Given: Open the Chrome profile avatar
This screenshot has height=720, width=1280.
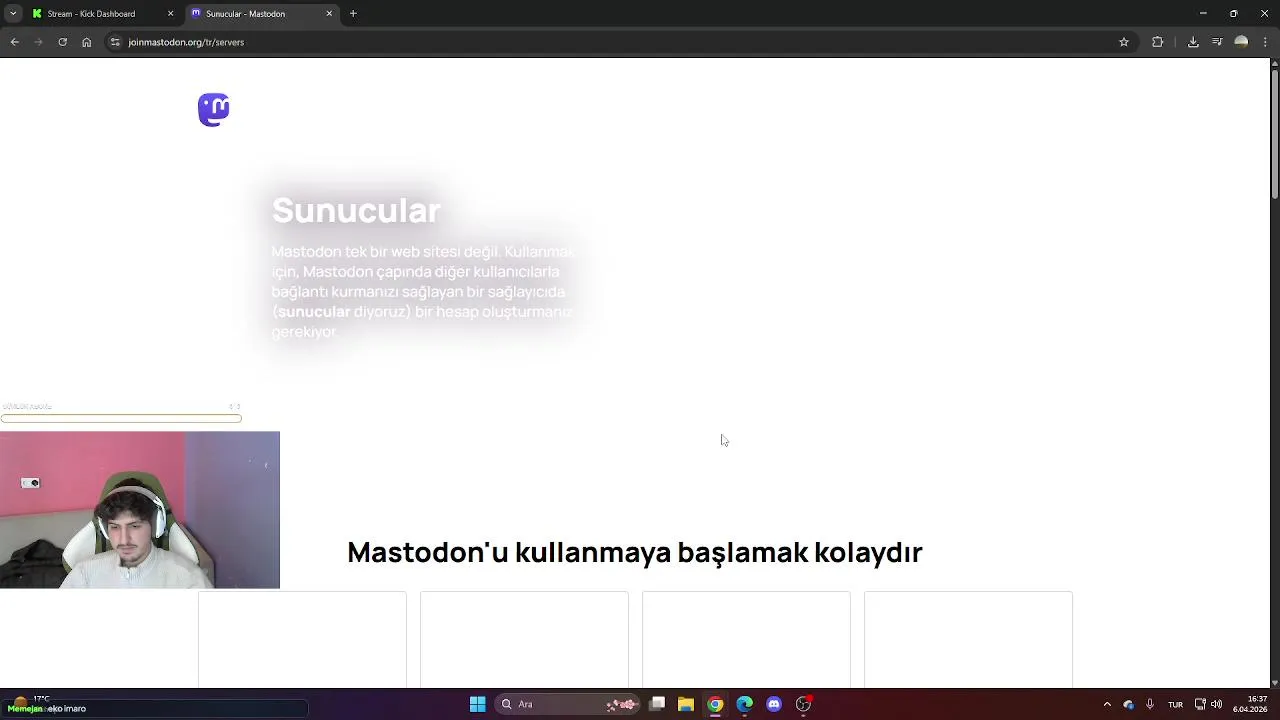Looking at the screenshot, I should (x=1241, y=42).
